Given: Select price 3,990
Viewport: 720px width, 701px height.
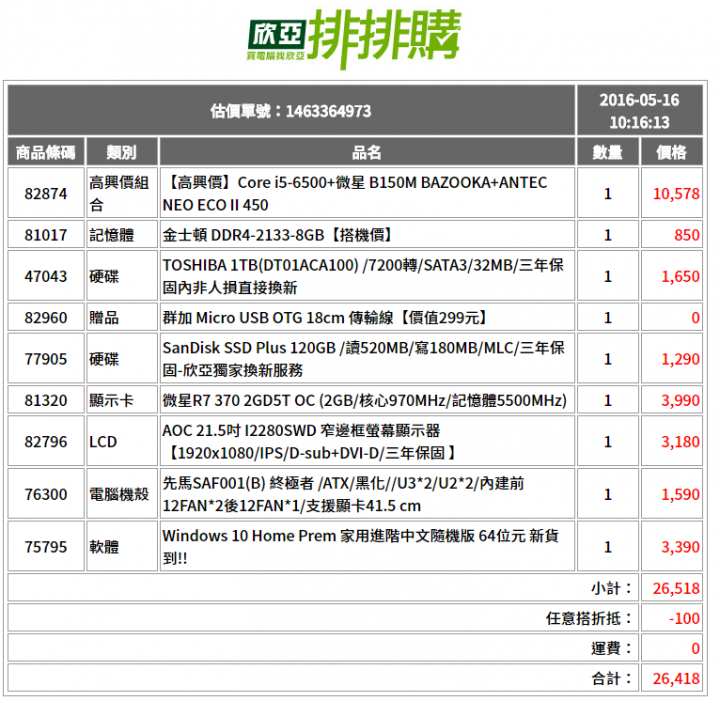Looking at the screenshot, I should 681,400.
